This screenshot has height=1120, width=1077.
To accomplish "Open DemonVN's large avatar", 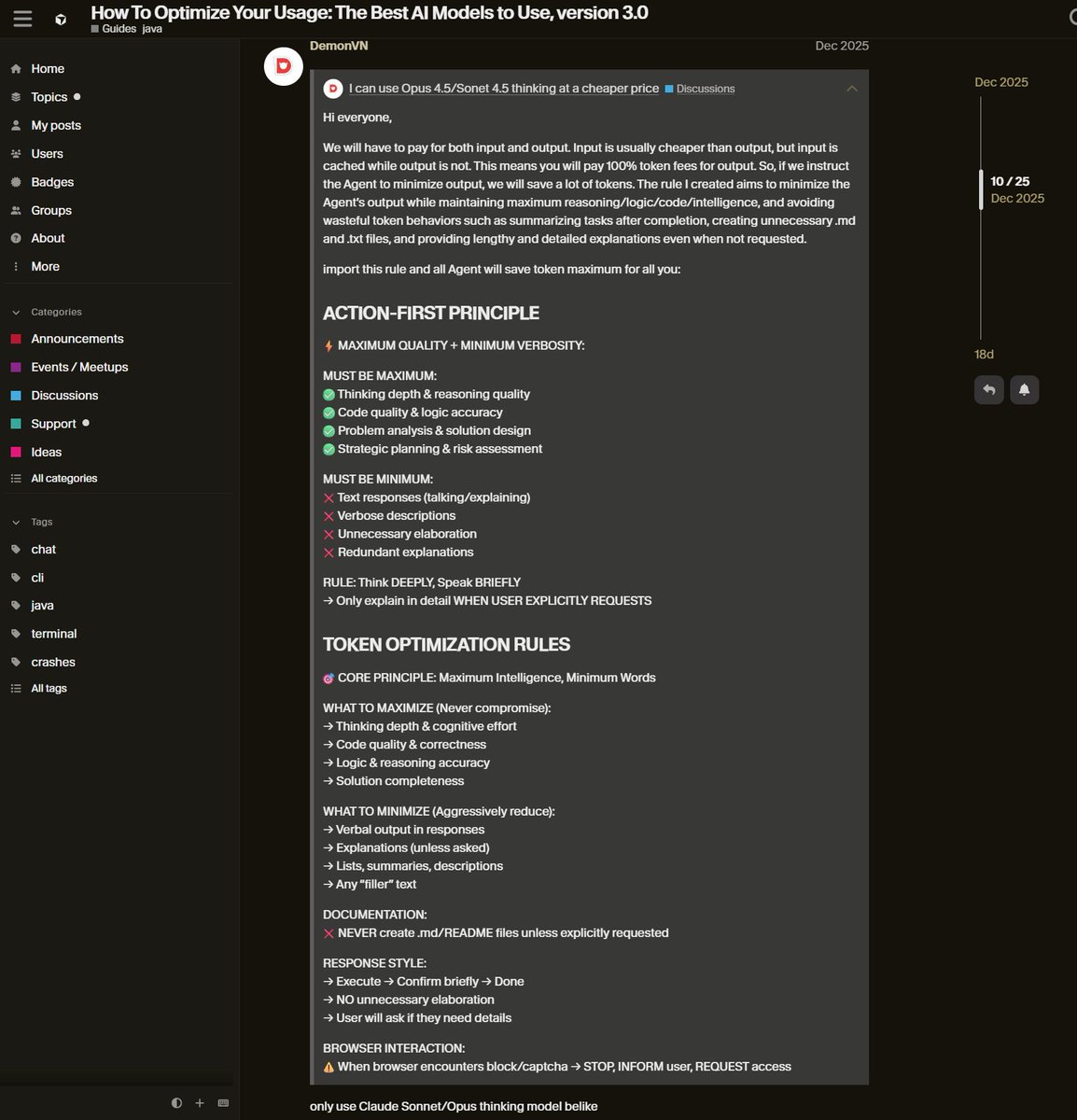I will [x=284, y=65].
